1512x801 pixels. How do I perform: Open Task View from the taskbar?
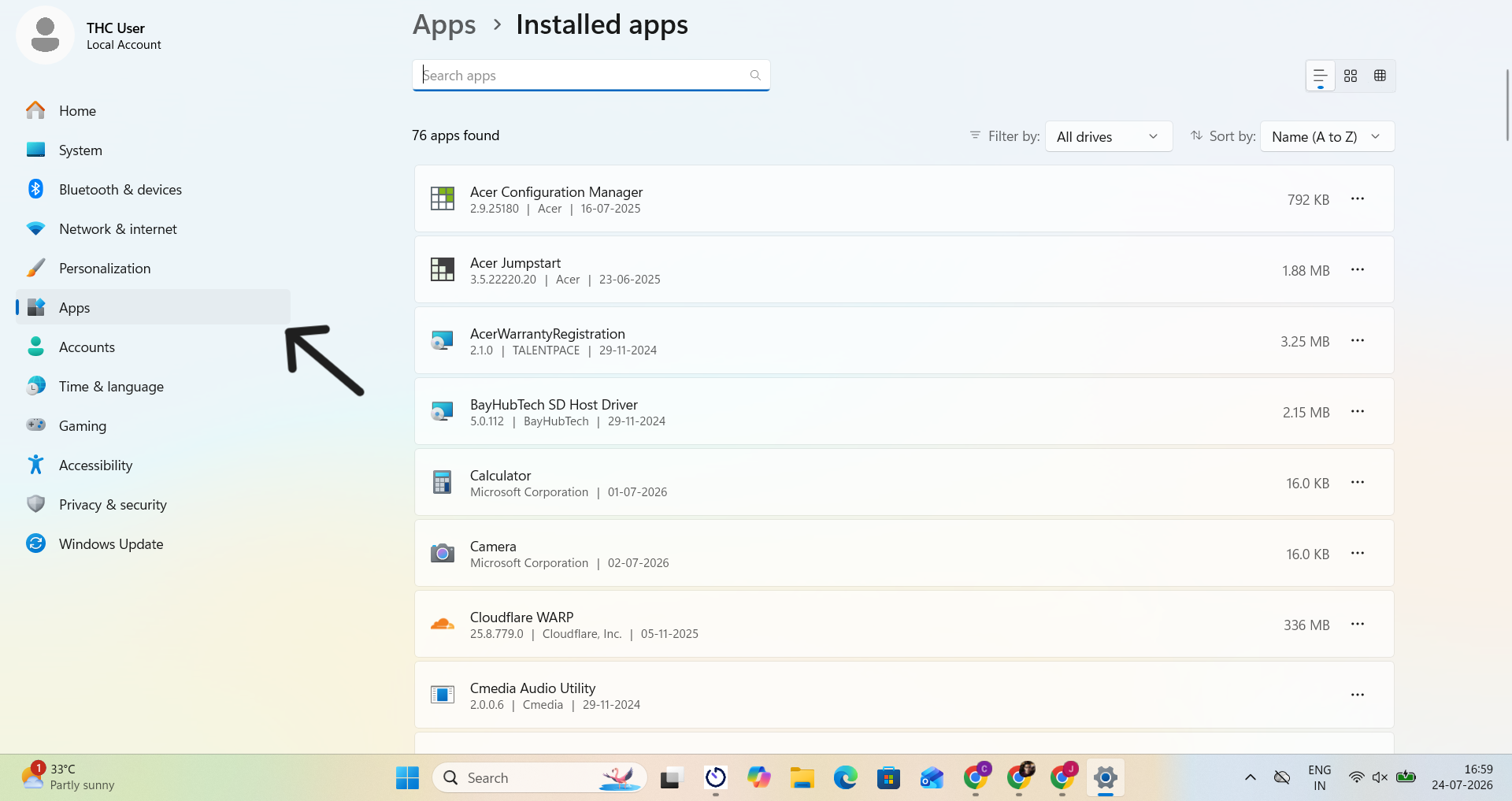(x=671, y=778)
